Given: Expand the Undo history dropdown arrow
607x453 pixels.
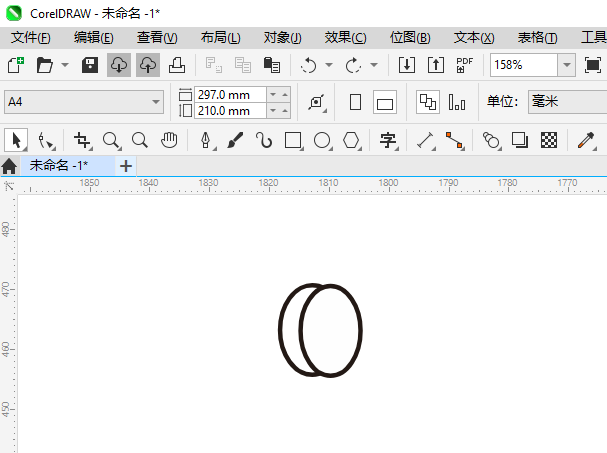Looking at the screenshot, I should click(329, 65).
